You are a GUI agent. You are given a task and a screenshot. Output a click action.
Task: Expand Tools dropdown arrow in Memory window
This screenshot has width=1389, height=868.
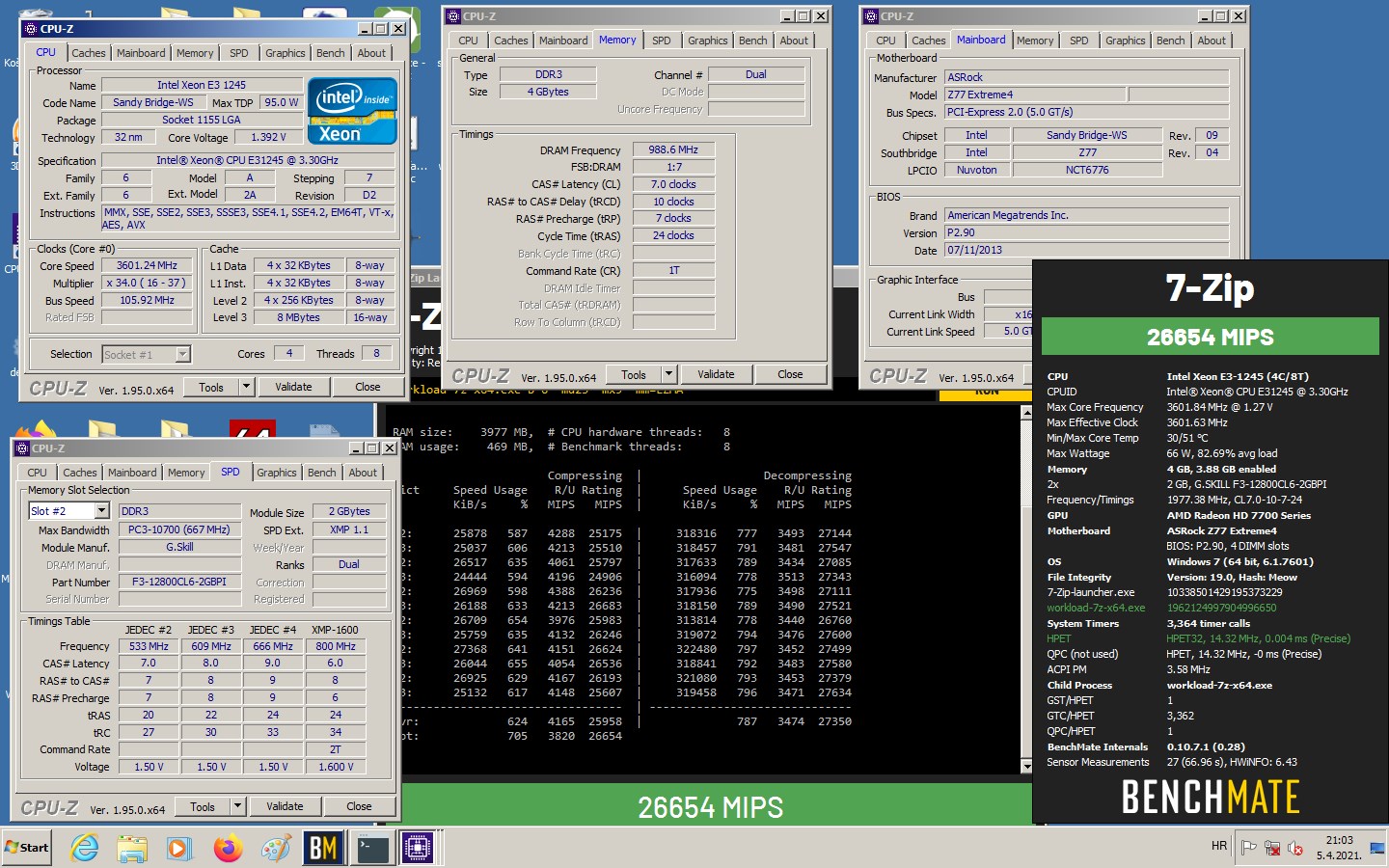tap(668, 374)
